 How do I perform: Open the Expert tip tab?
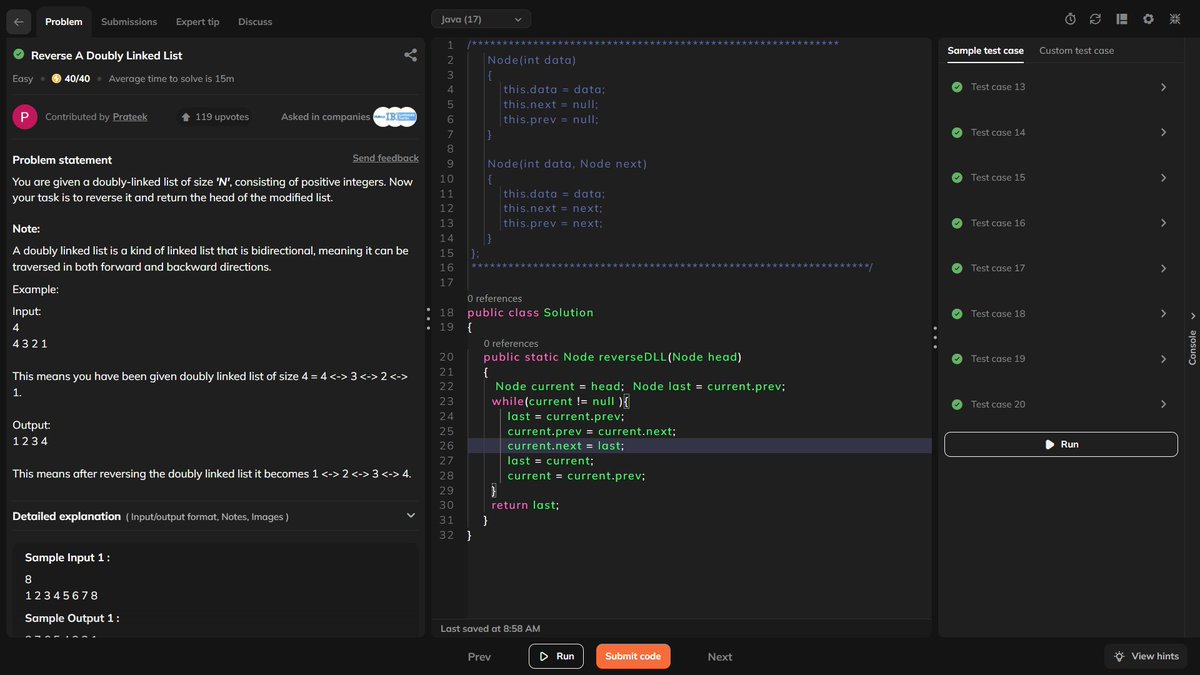tap(198, 21)
